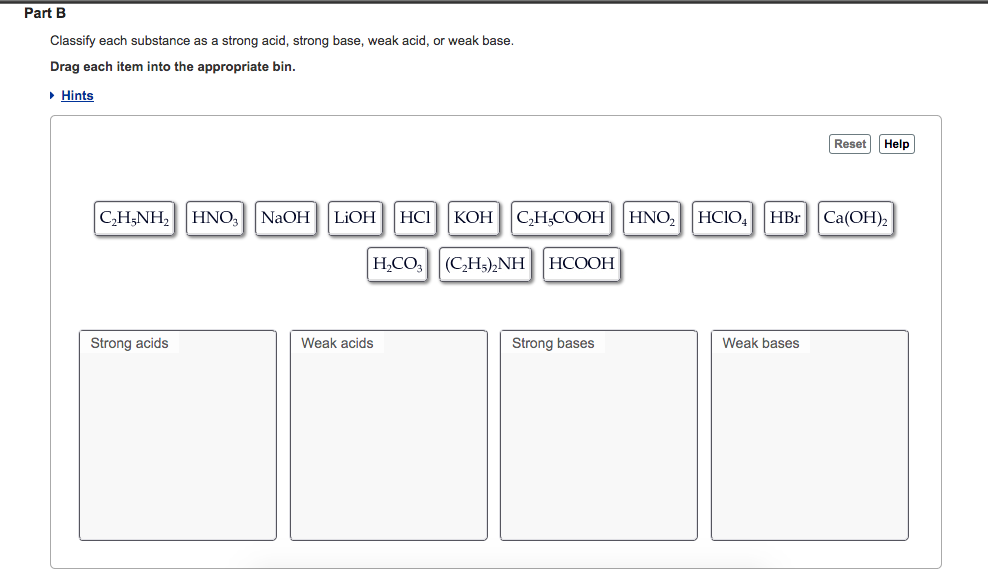Click the (C2H5)2NH item
The height and width of the screenshot is (569, 988).
(486, 264)
